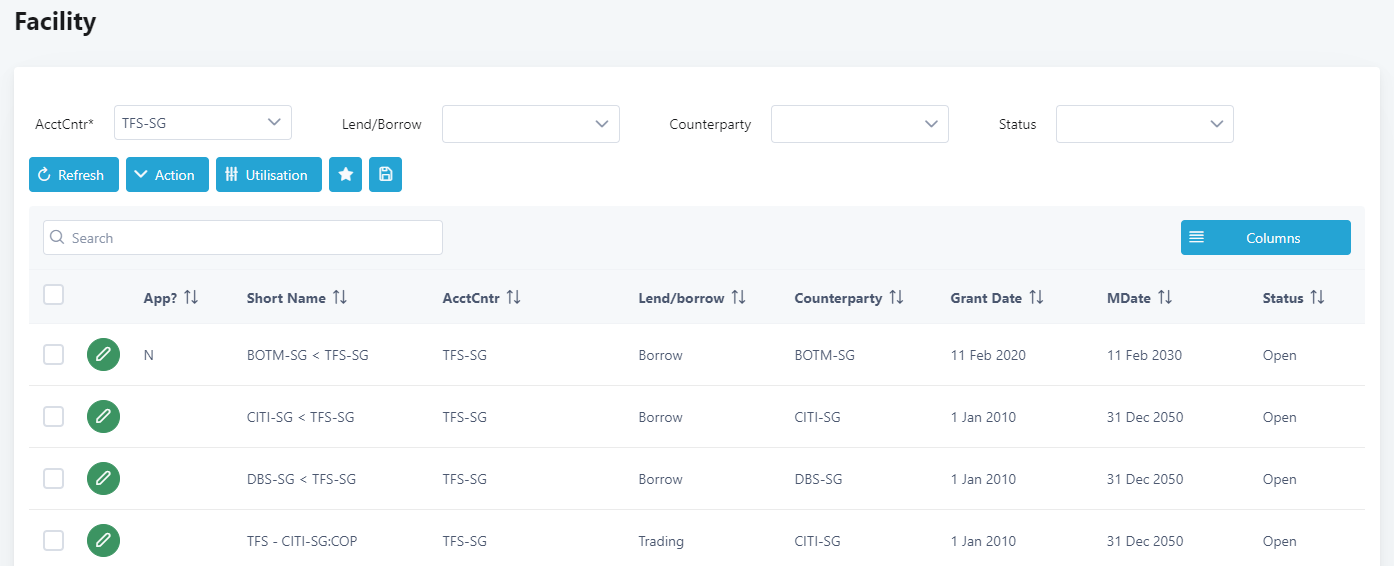Select the DBS-SG < TFS-SG row checkbox
The width and height of the screenshot is (1394, 566).
click(x=54, y=479)
